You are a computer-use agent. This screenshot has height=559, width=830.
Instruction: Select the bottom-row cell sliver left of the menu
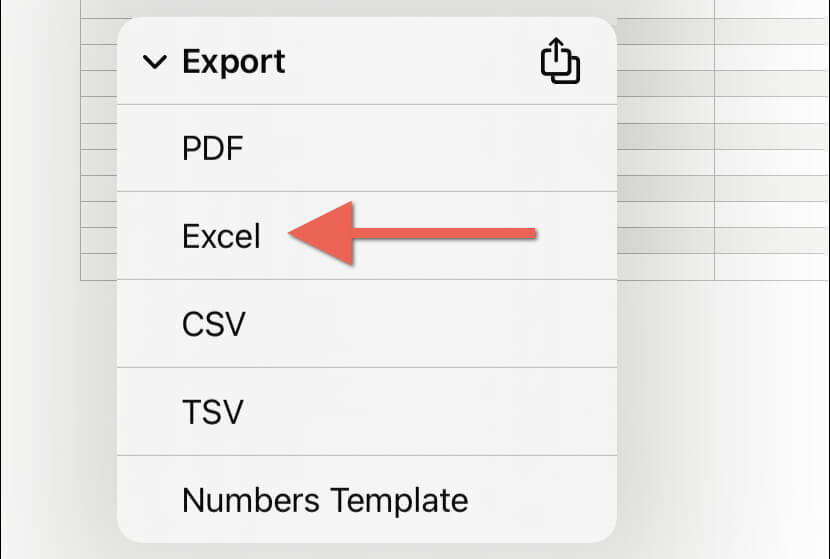(98, 267)
